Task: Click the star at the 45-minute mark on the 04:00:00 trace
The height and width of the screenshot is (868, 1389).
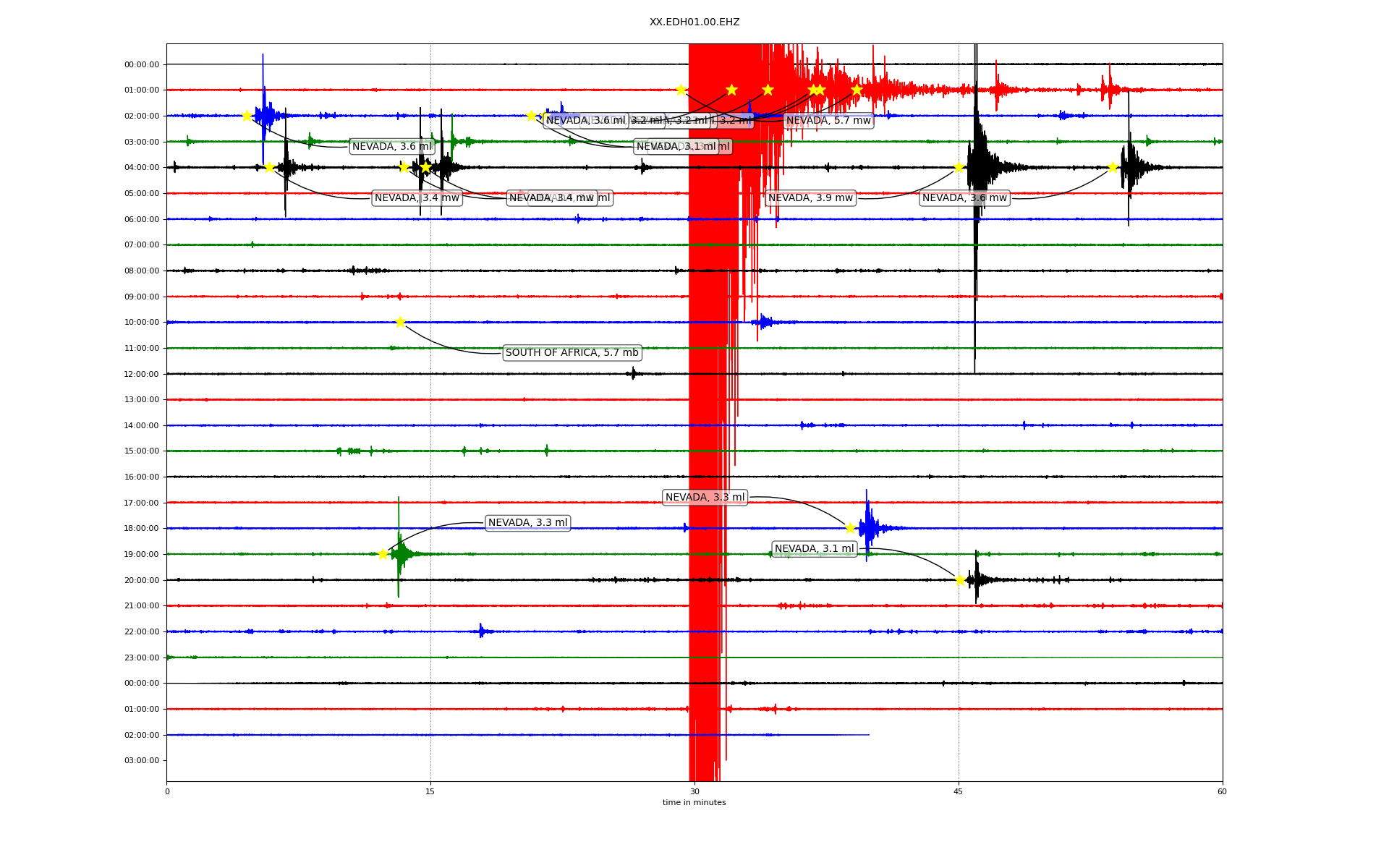Action: coord(959,167)
